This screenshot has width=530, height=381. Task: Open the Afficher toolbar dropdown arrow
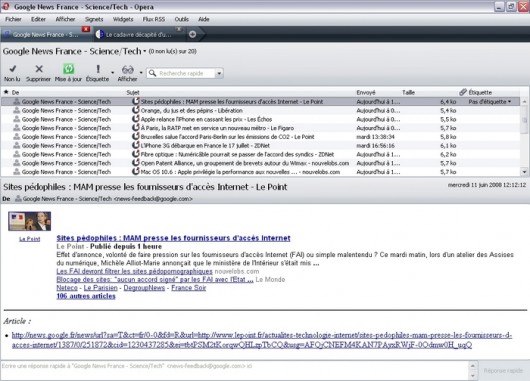tap(141, 72)
